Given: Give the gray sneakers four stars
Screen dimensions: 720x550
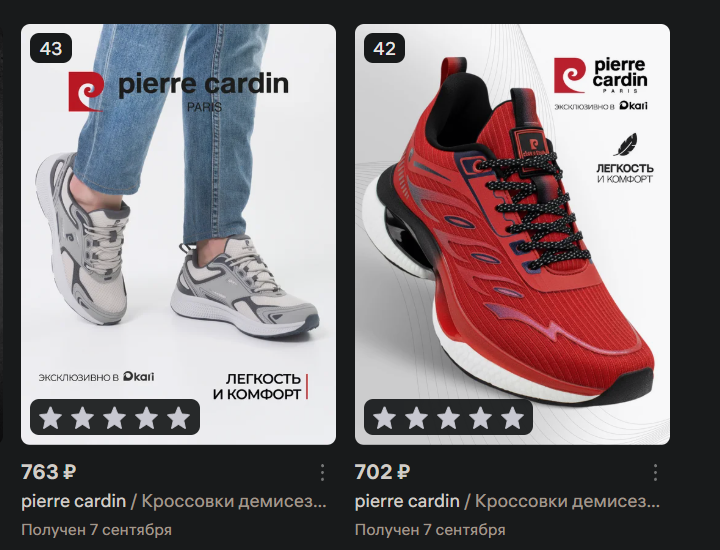Looking at the screenshot, I should tap(146, 418).
